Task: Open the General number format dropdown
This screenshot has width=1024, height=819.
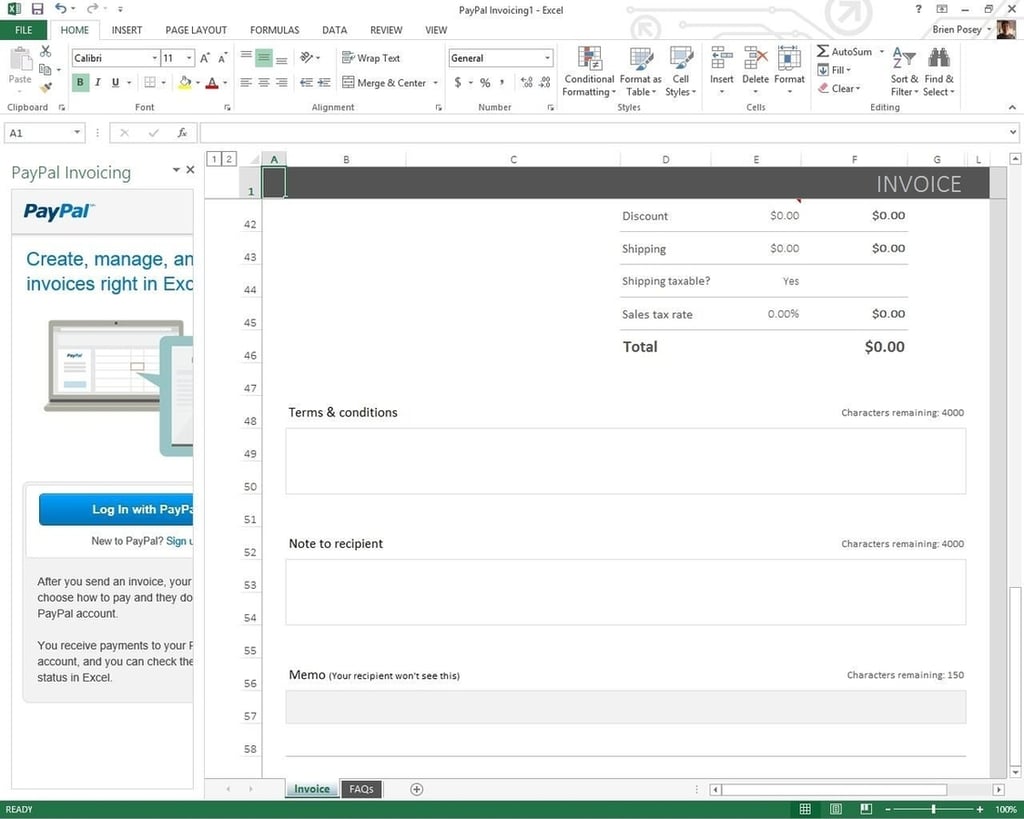Action: click(547, 58)
